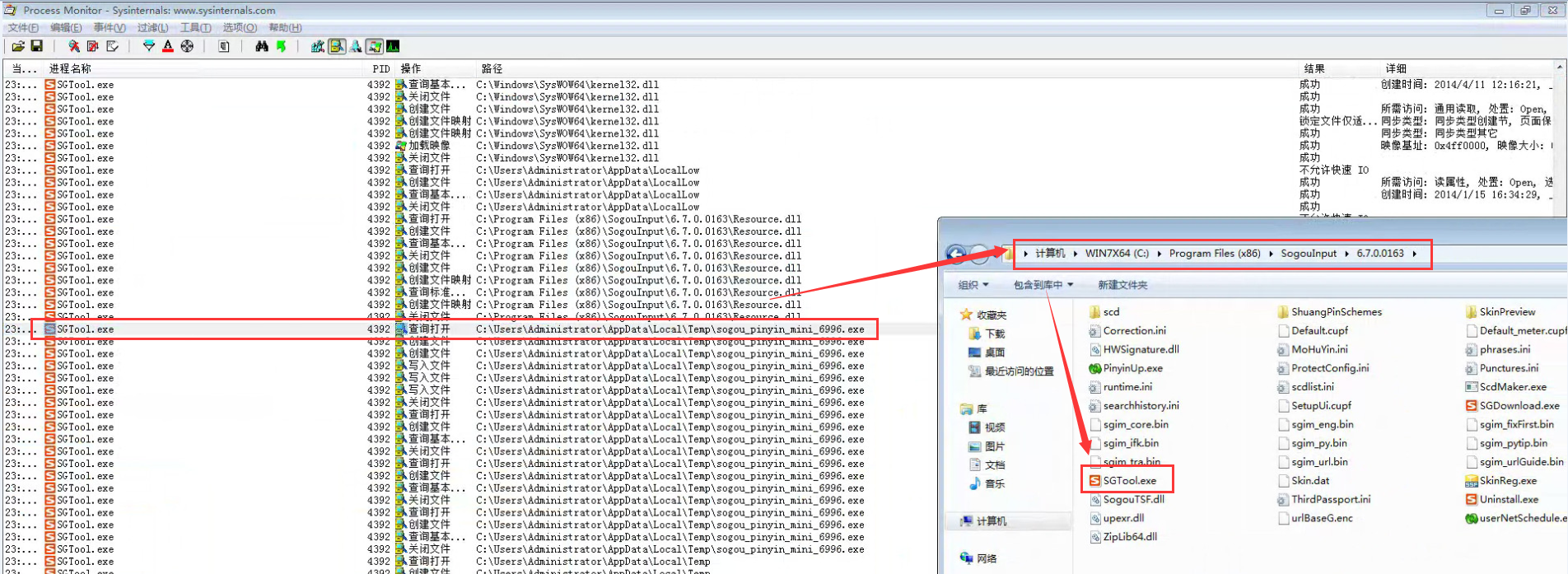This screenshot has width=1568, height=574.
Task: Click the Clear display toolbar icon
Action: click(x=112, y=46)
